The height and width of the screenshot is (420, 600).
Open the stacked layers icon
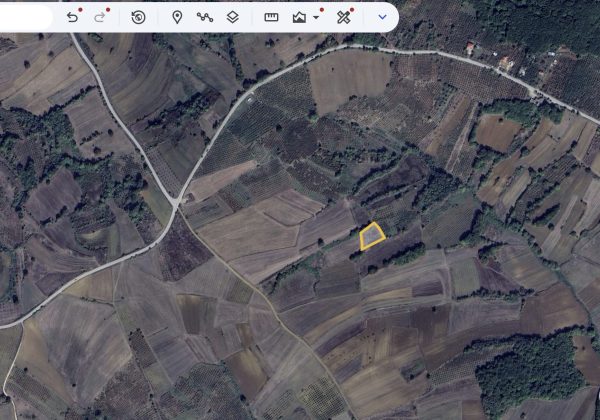coord(233,17)
